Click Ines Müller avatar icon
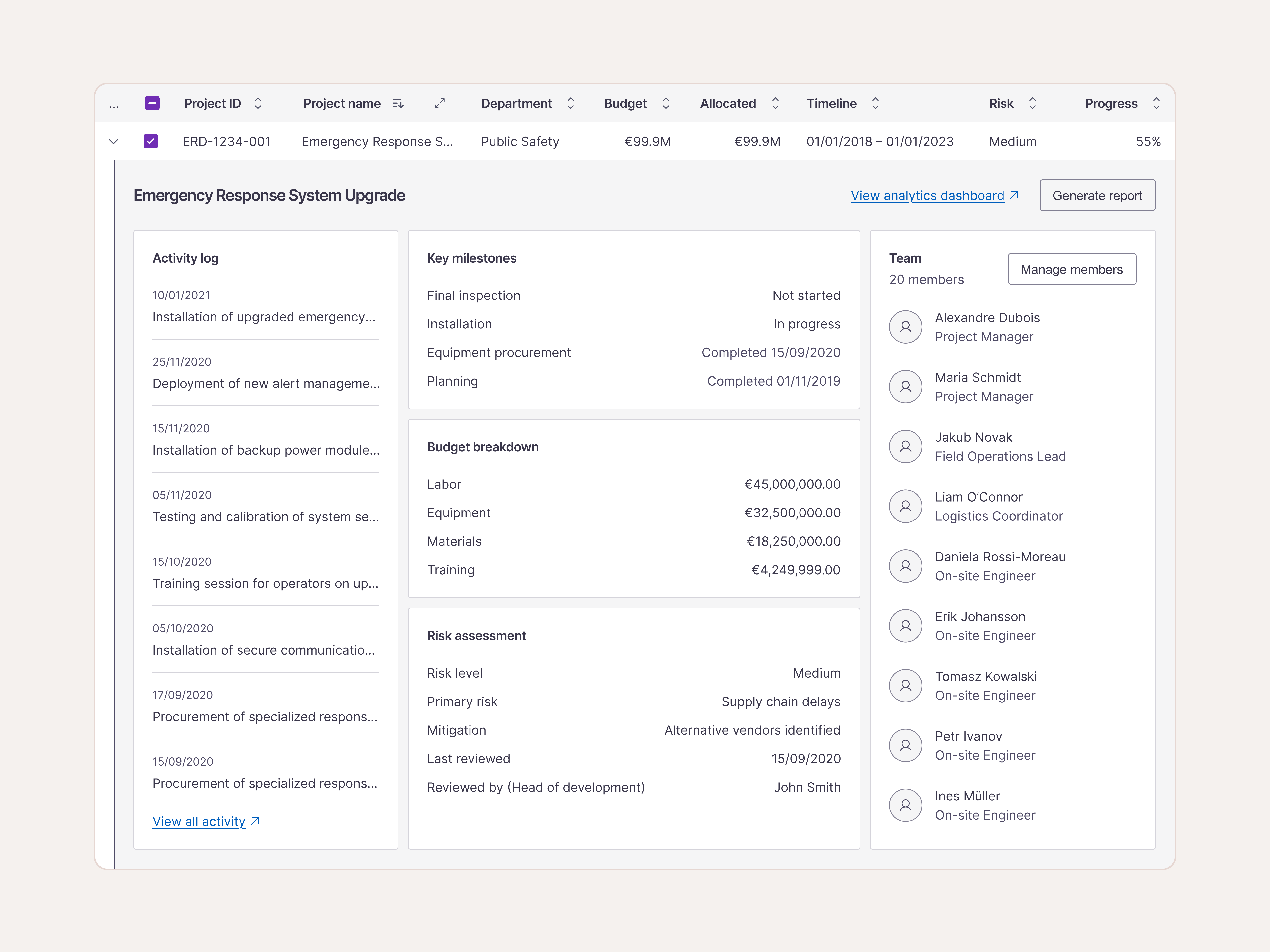Viewport: 1270px width, 952px height. pos(905,805)
